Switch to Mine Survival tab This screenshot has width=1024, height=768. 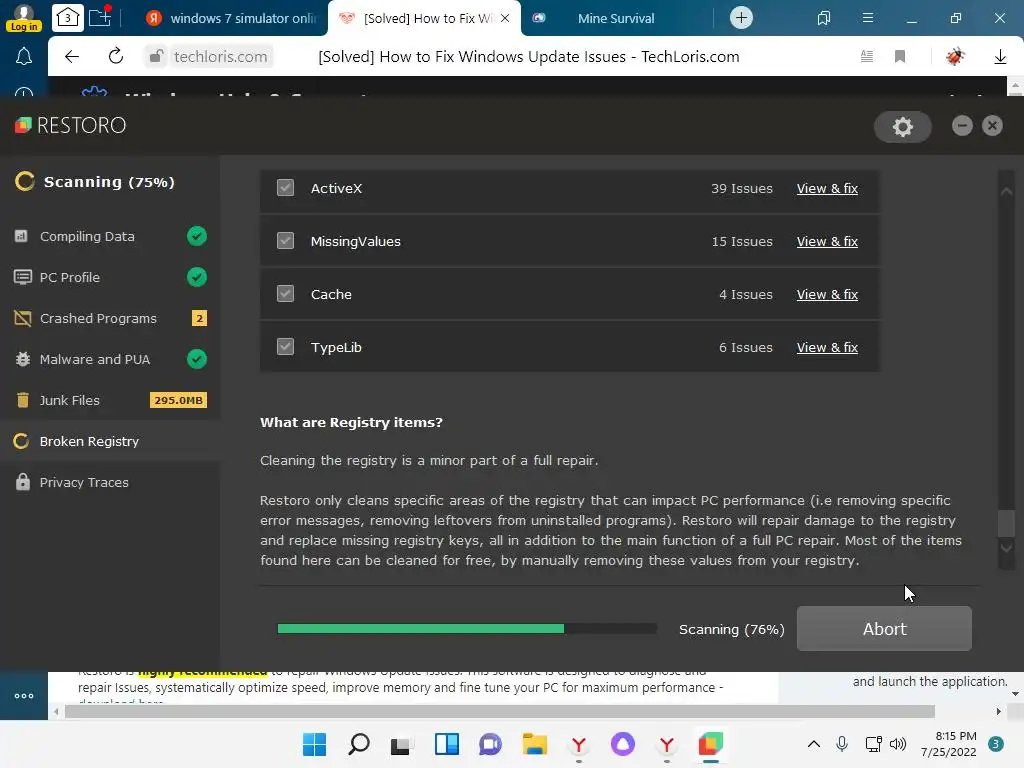point(616,18)
